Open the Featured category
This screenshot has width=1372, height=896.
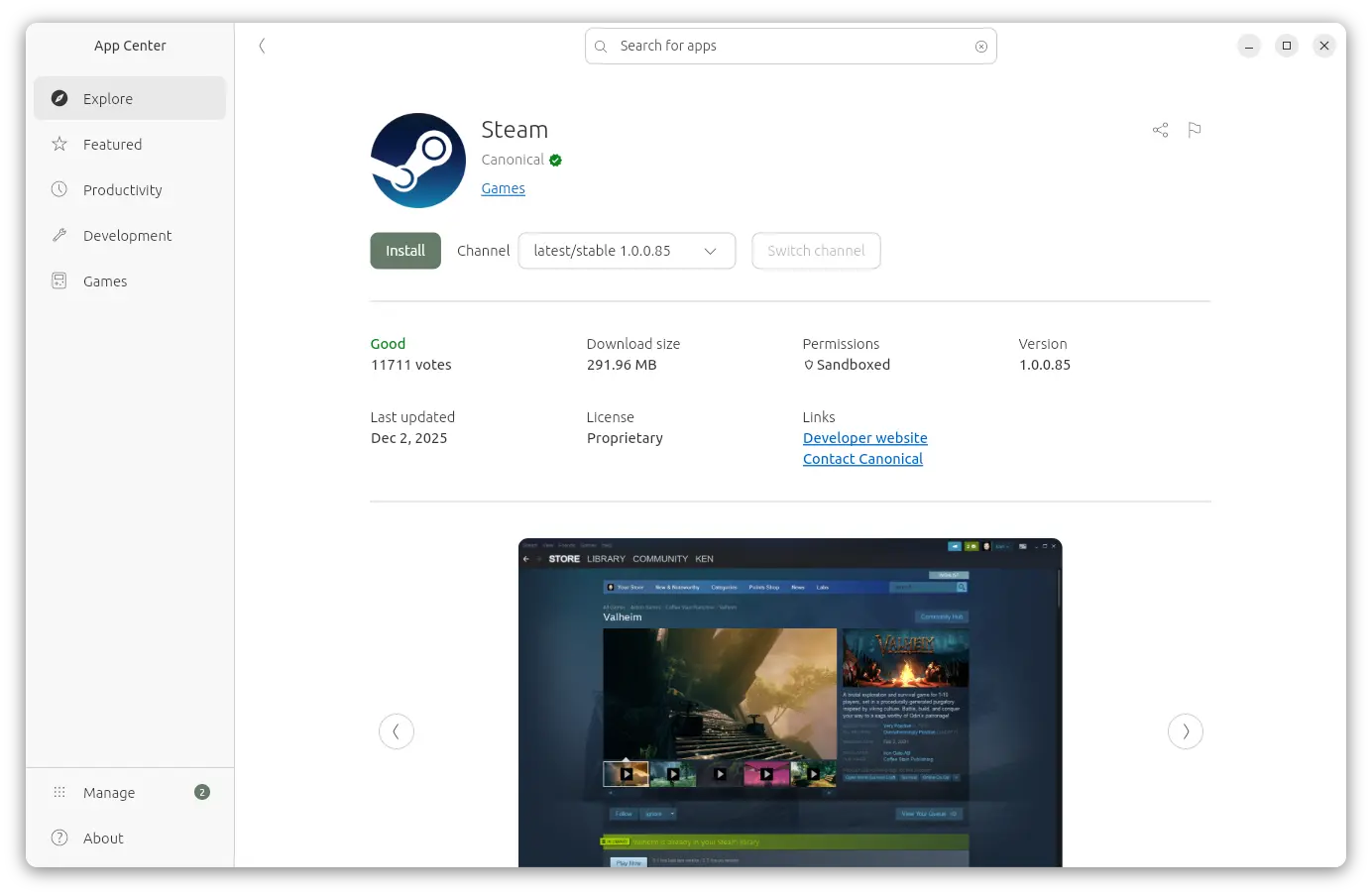pos(130,144)
